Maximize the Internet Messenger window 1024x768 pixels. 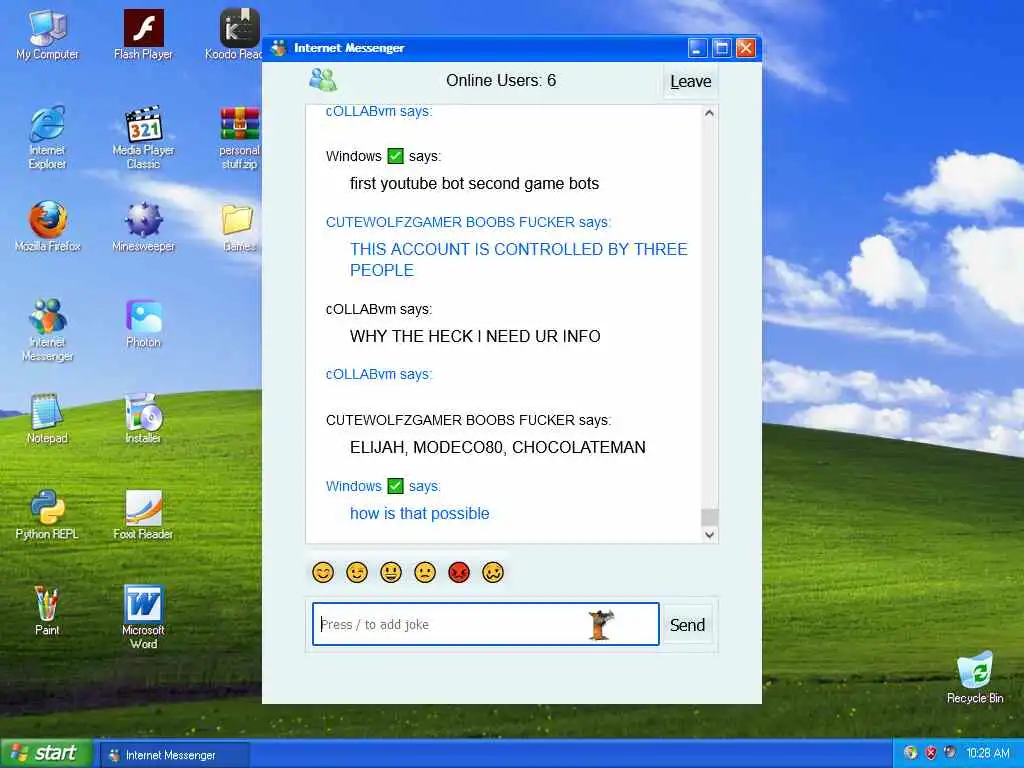point(721,48)
